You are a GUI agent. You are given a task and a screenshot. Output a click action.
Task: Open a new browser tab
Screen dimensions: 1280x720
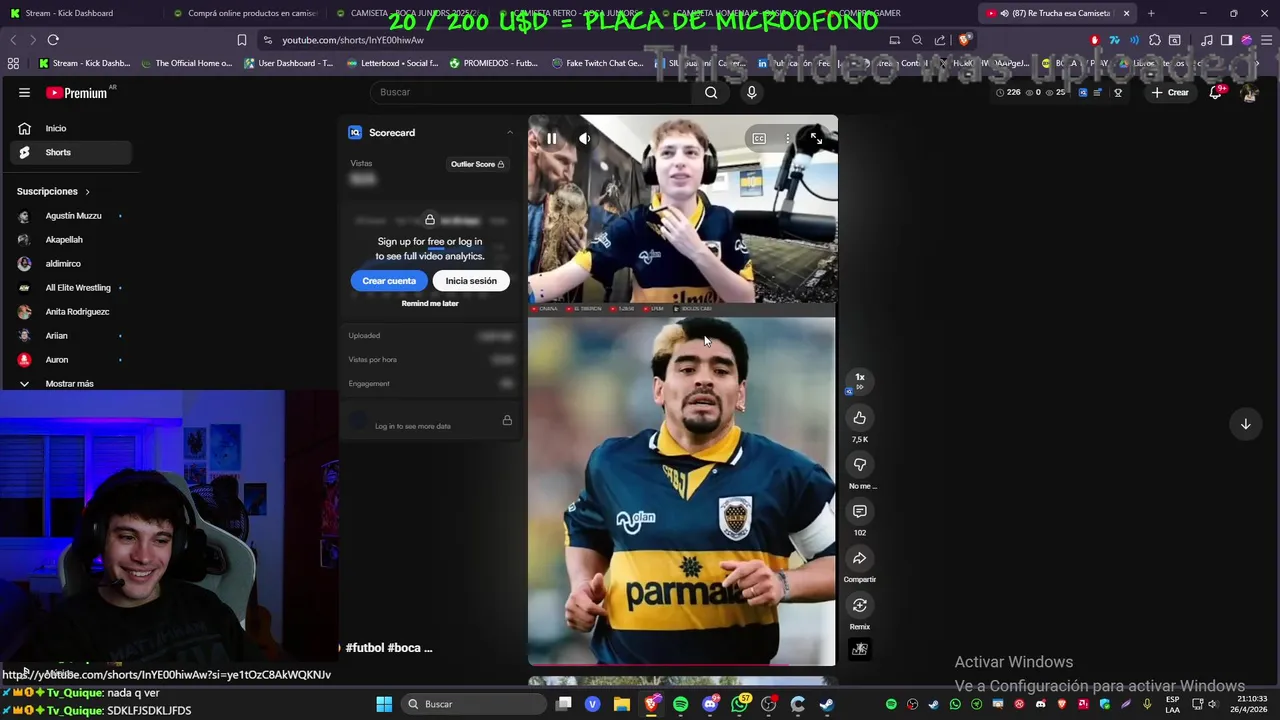click(x=1151, y=13)
